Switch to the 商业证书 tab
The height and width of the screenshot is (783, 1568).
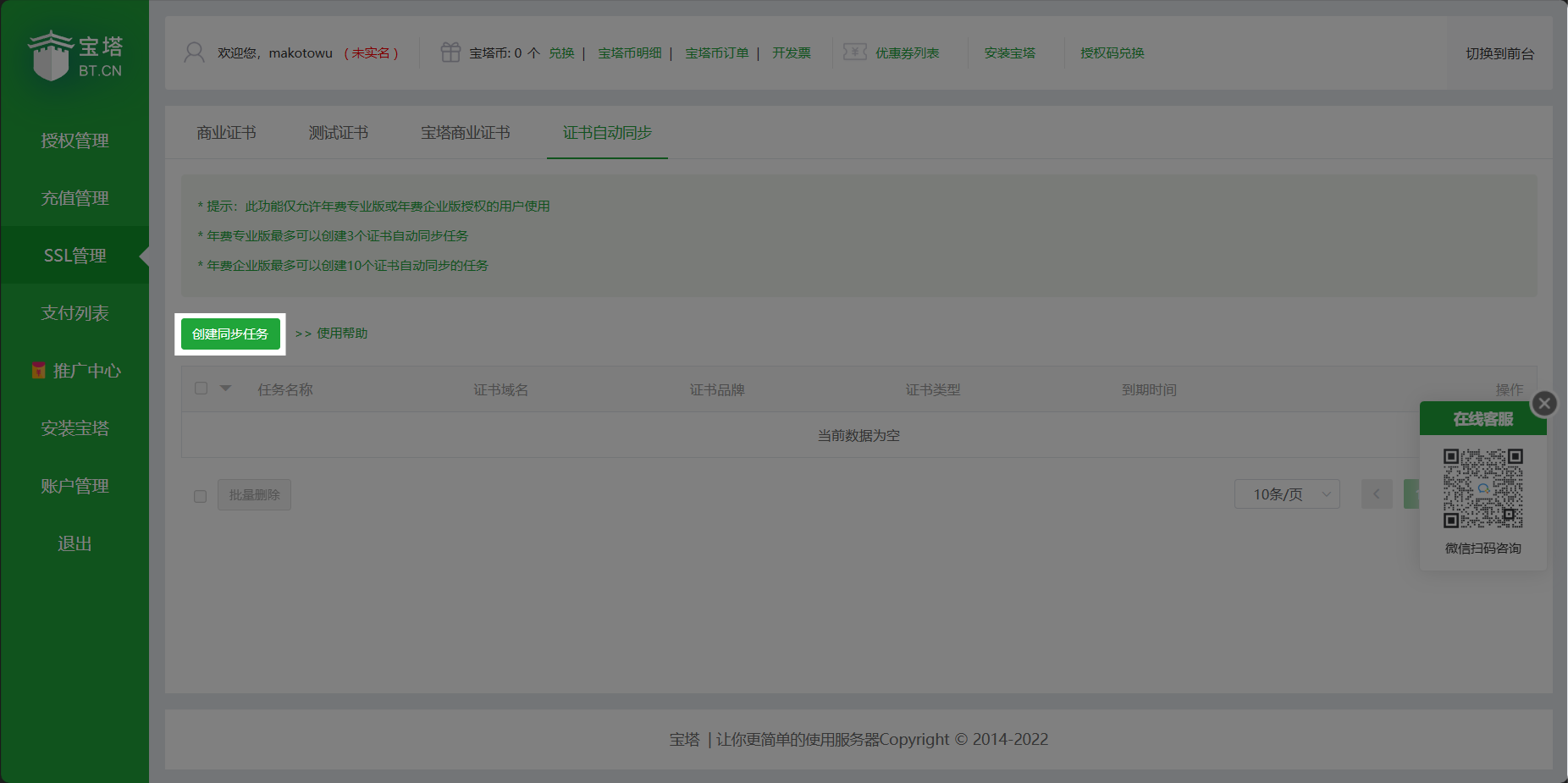tap(226, 133)
